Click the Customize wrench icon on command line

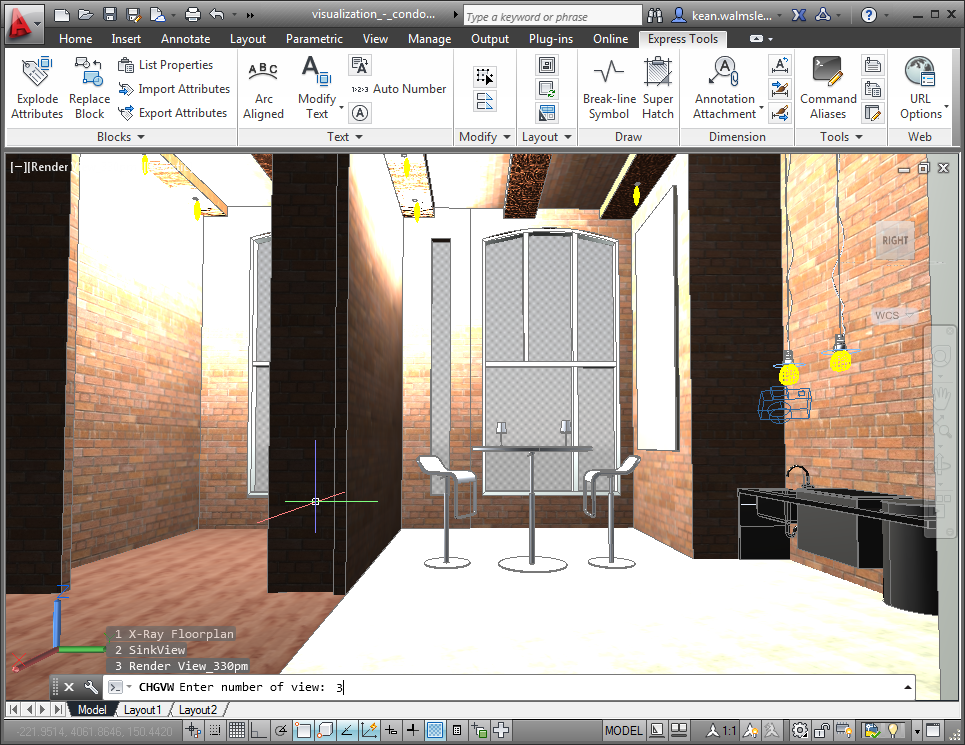tap(91, 687)
